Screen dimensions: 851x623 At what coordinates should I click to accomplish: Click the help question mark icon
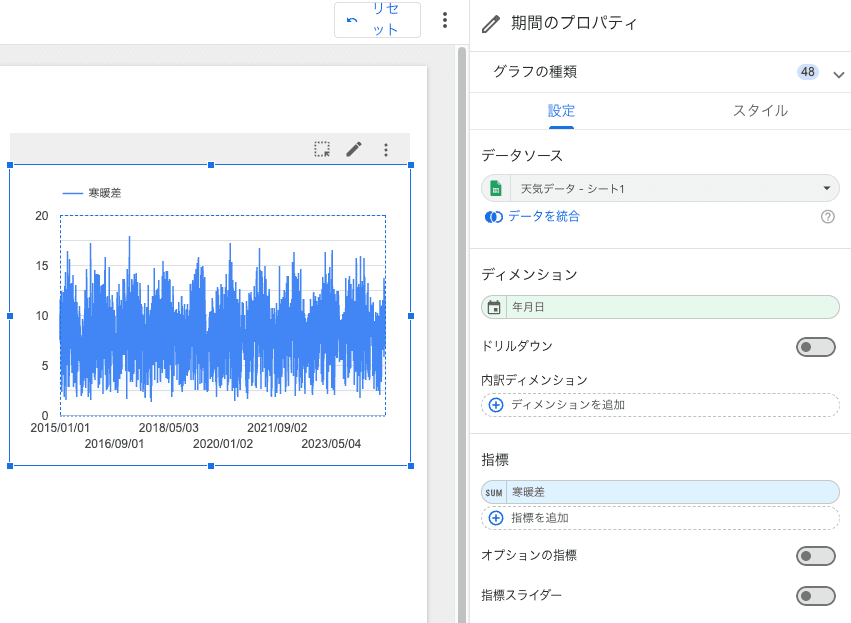(x=827, y=216)
